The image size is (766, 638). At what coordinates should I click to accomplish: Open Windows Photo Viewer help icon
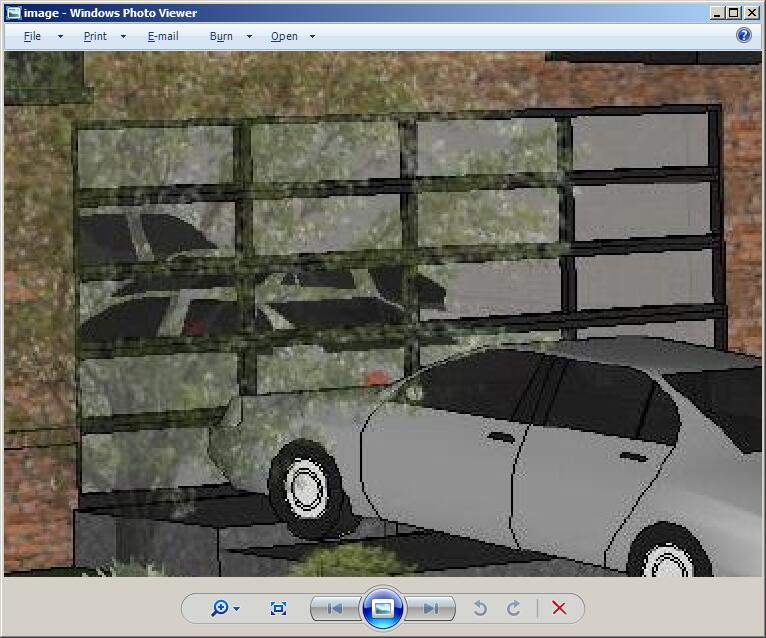(x=744, y=35)
